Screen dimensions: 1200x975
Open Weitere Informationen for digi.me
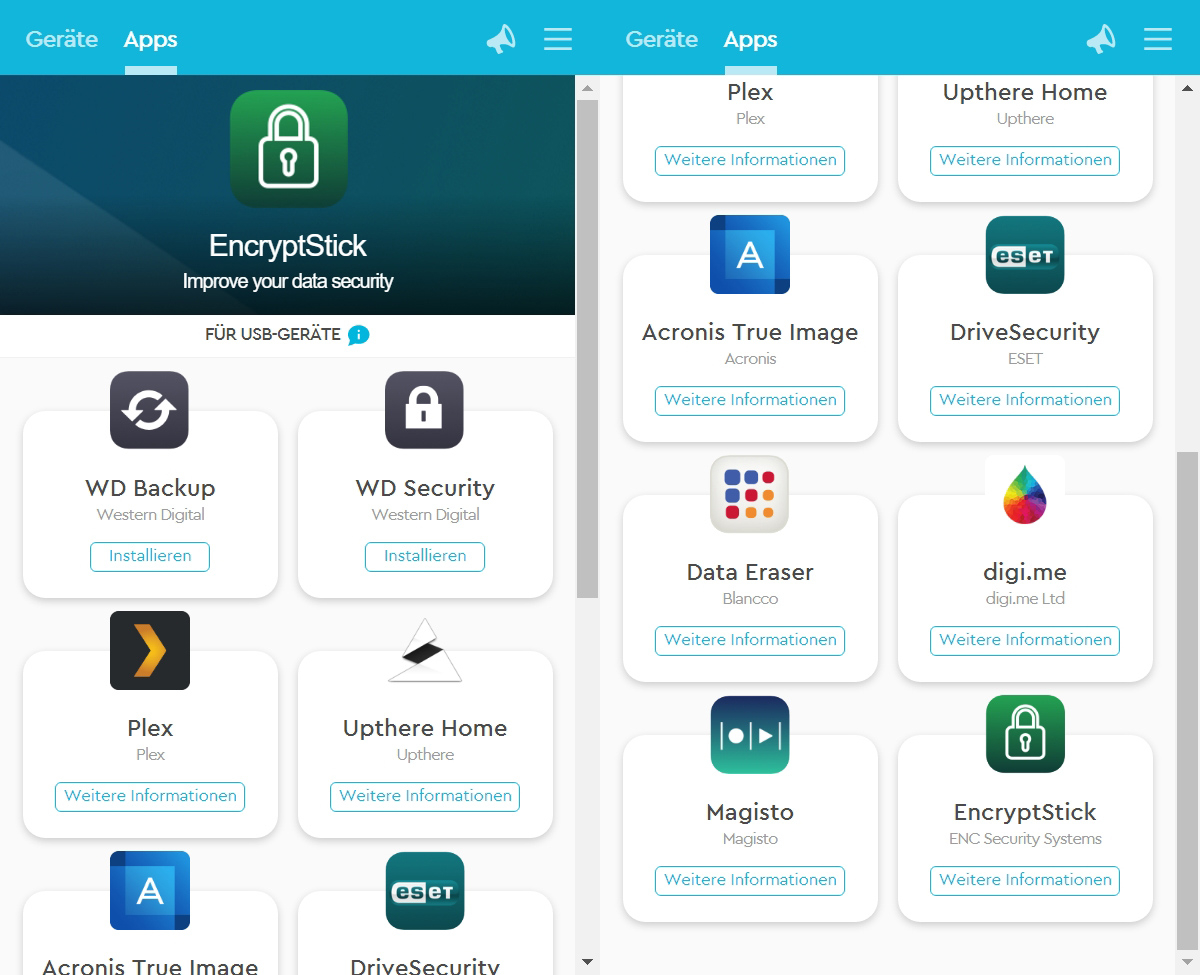pyautogui.click(x=1025, y=640)
